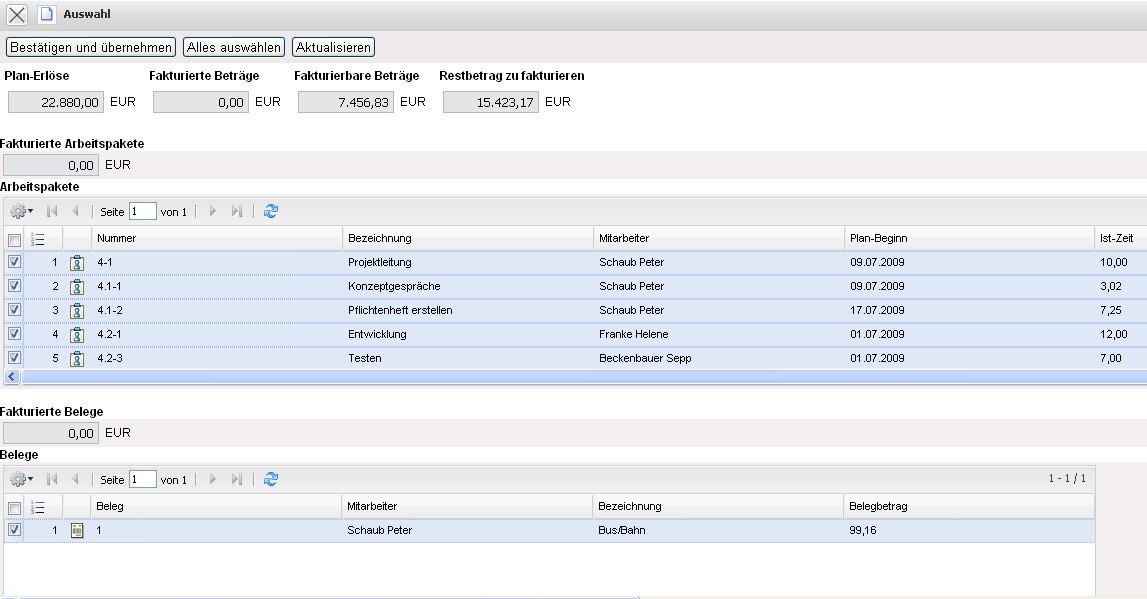Viewport: 1147px width, 599px height.
Task: Click Alles auswählen button
Action: (234, 47)
